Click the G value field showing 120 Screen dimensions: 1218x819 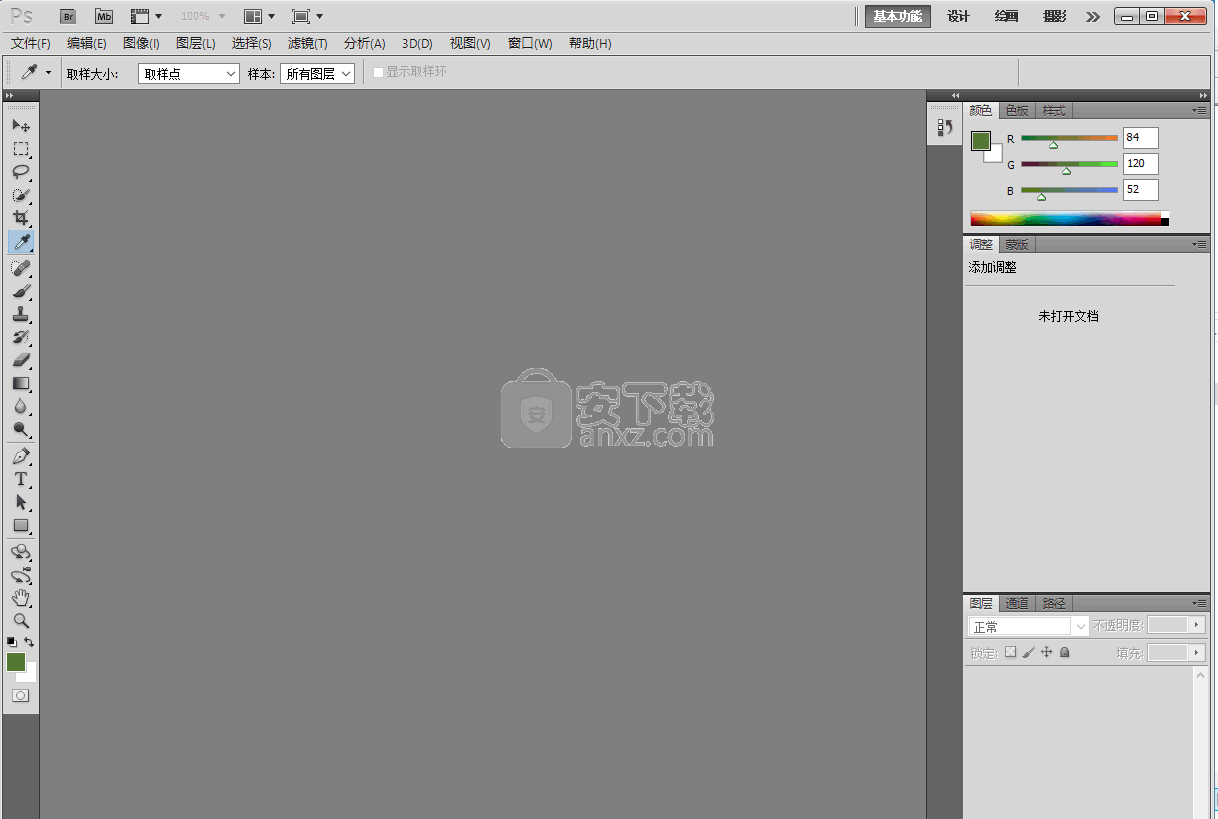click(x=1140, y=163)
